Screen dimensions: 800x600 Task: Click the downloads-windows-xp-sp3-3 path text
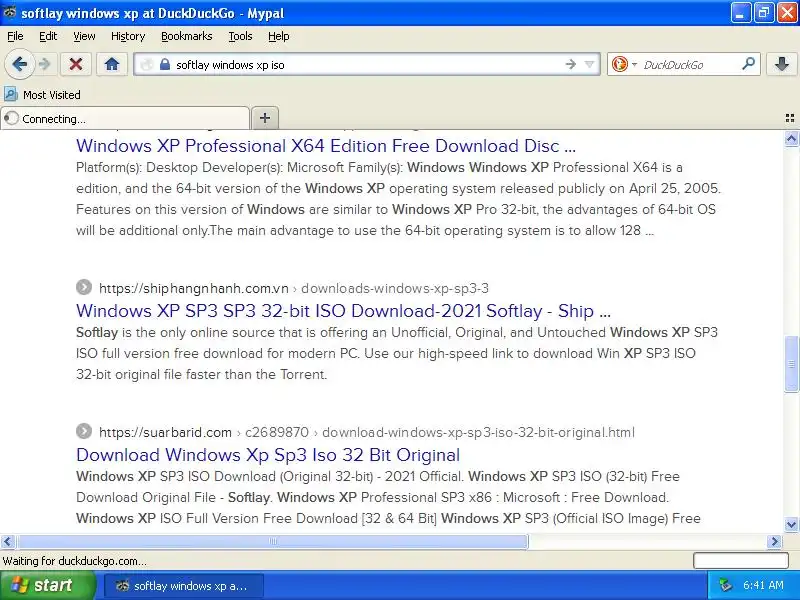point(395,288)
